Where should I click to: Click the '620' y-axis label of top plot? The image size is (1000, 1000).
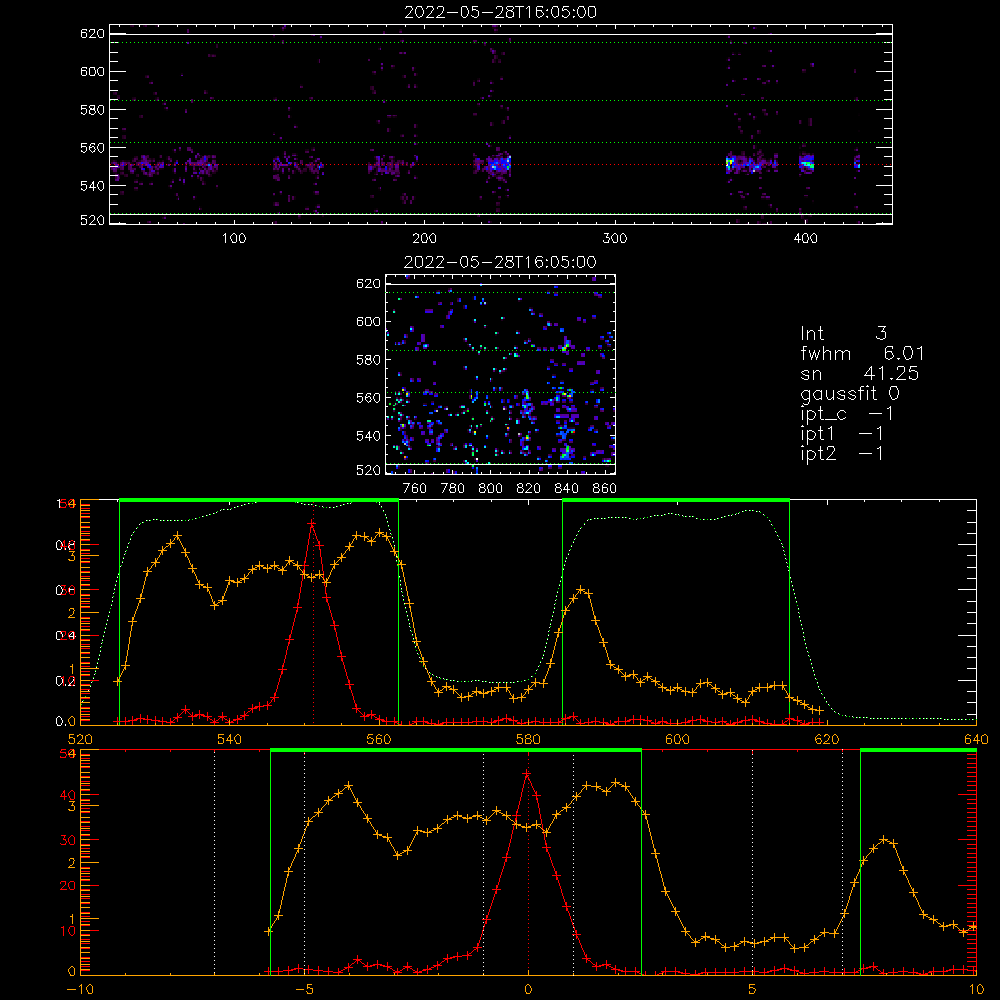(92, 34)
